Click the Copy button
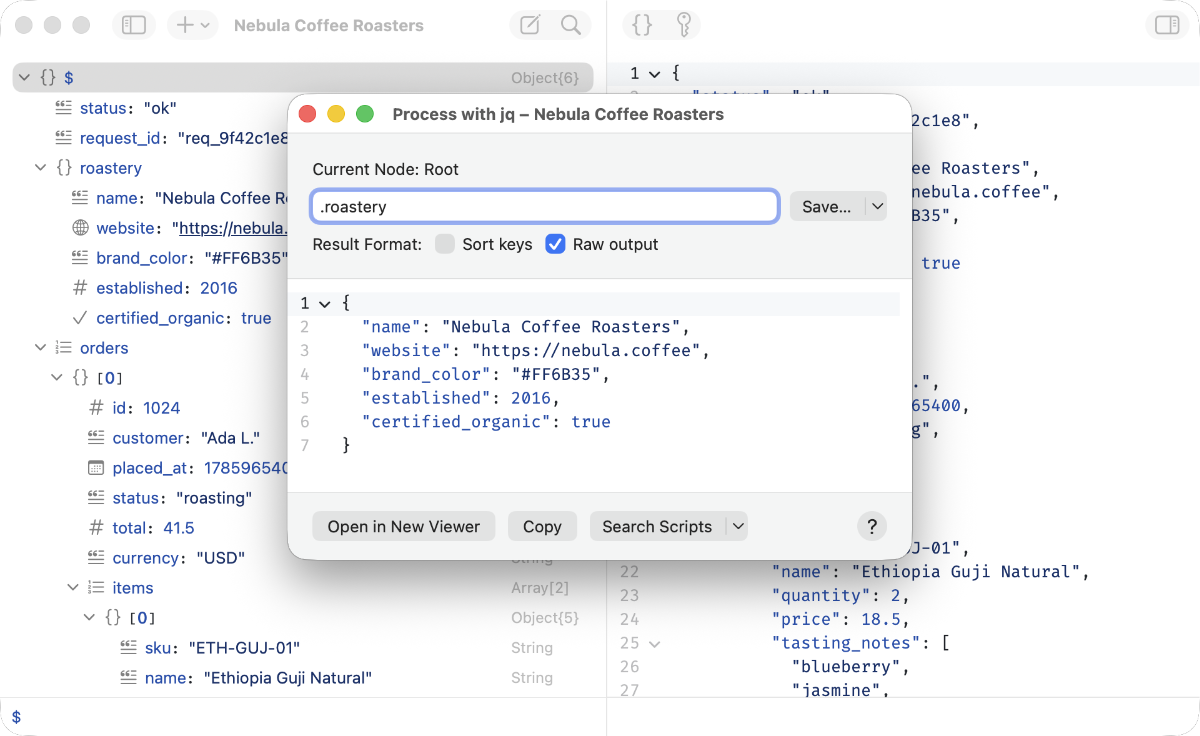Viewport: 1200px width, 736px height. [542, 526]
